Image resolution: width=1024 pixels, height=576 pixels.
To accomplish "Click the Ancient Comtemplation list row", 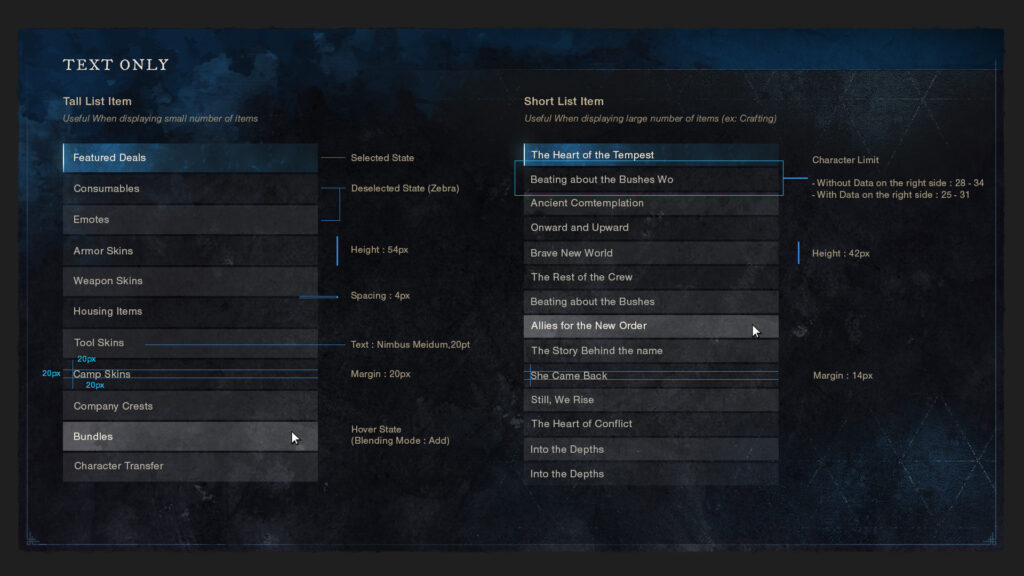I will point(651,203).
